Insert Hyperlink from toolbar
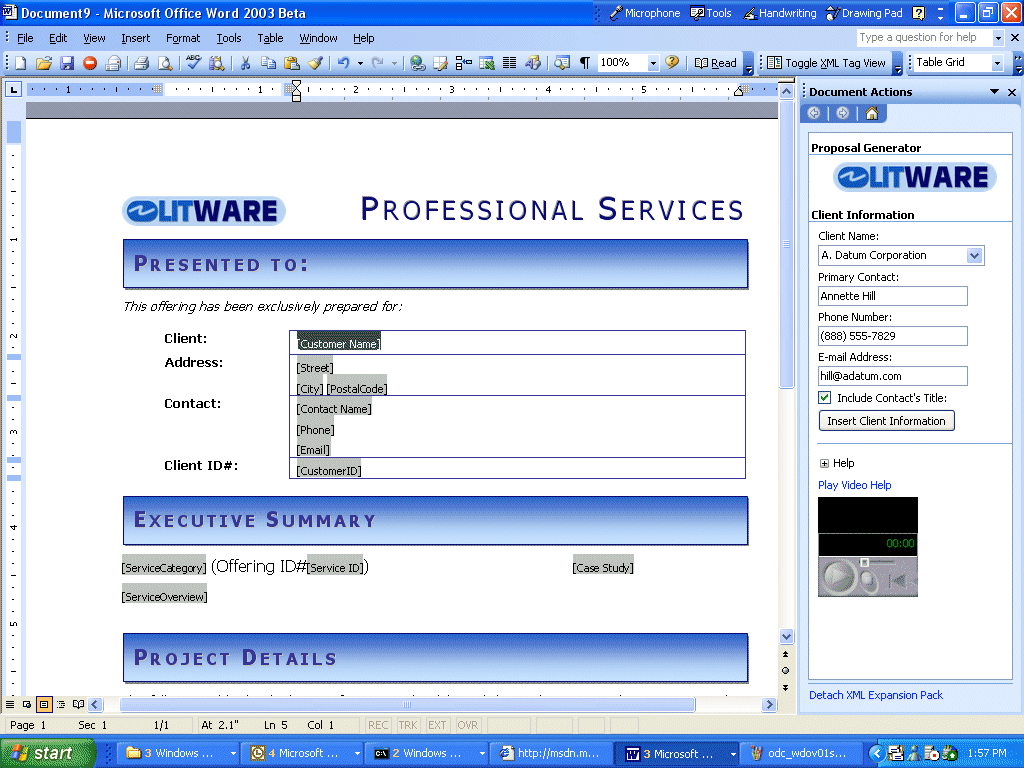Image resolution: width=1024 pixels, height=768 pixels. [418, 63]
